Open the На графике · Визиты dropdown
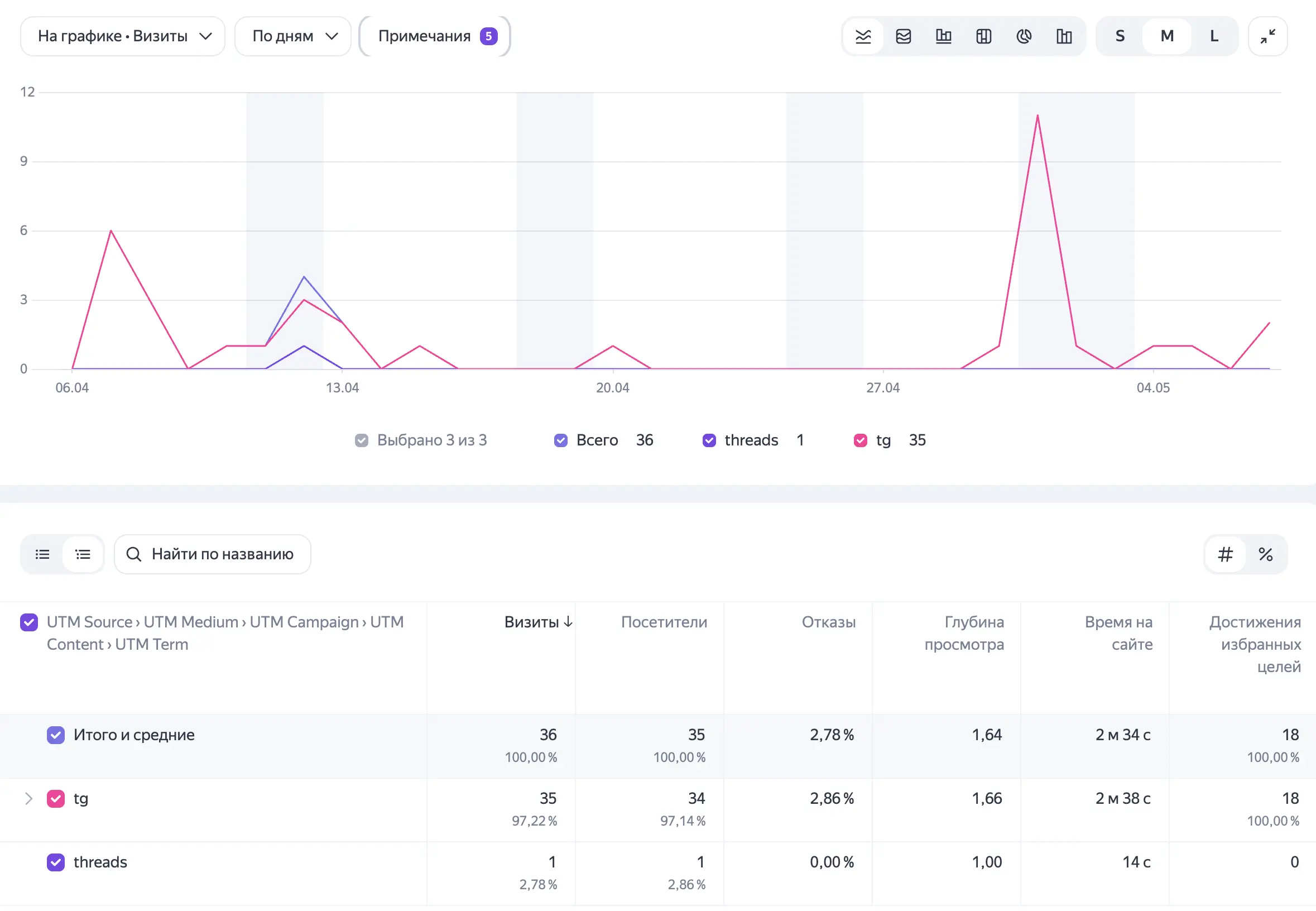The height and width of the screenshot is (911, 1316). (x=123, y=36)
